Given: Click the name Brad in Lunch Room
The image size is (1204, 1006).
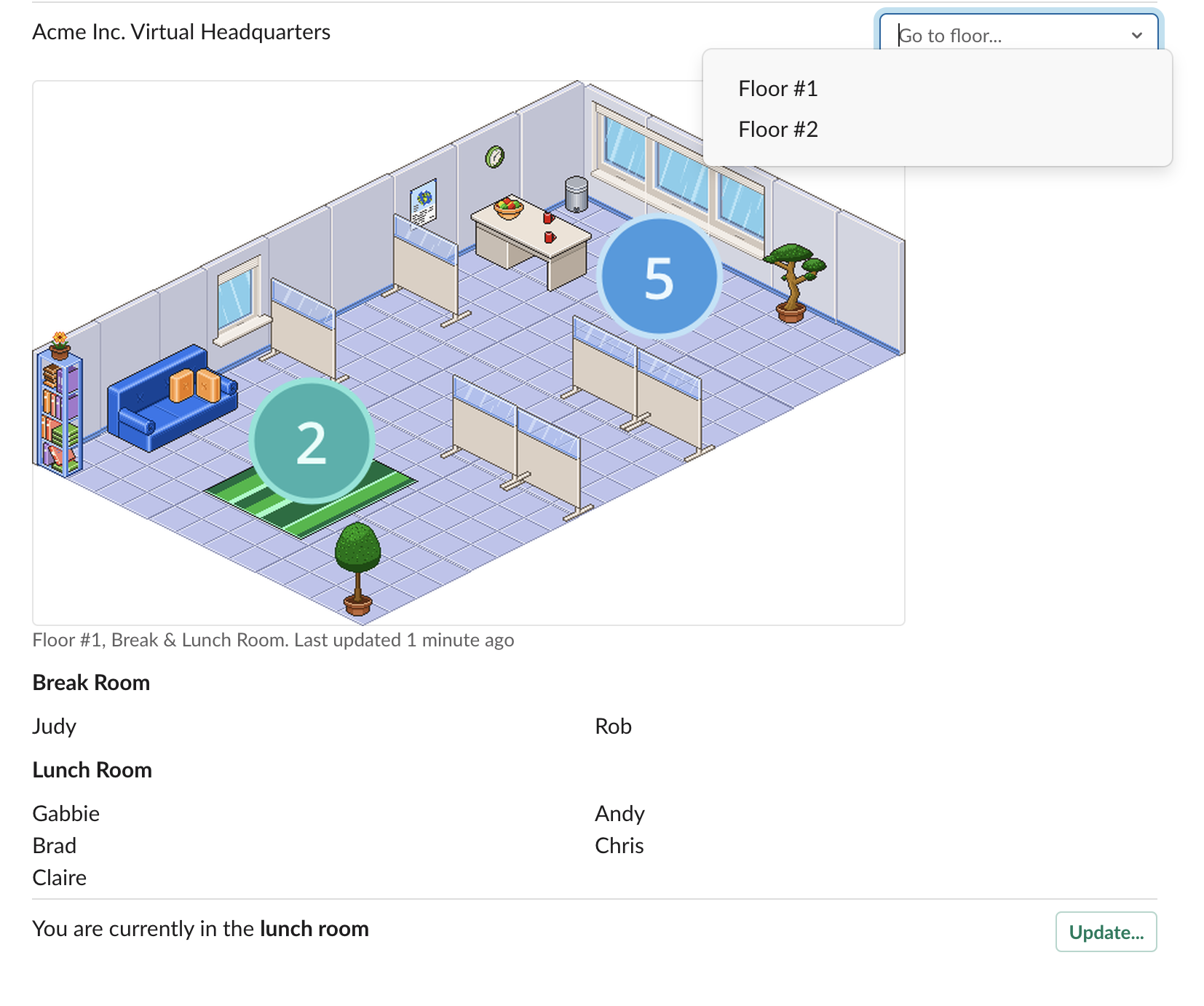Looking at the screenshot, I should (x=55, y=846).
